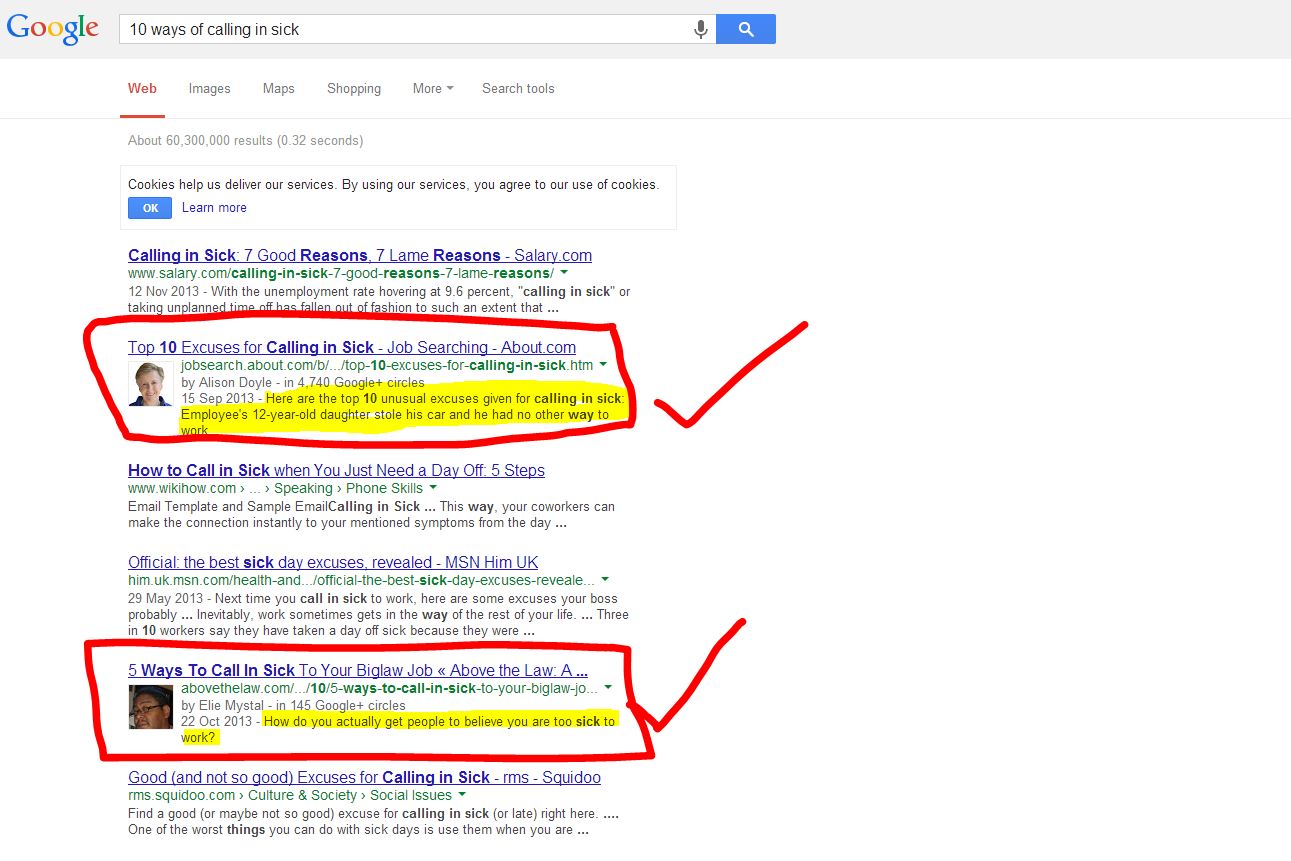Click the www.salary.com green URL text
This screenshot has height=861, width=1291.
(340, 273)
